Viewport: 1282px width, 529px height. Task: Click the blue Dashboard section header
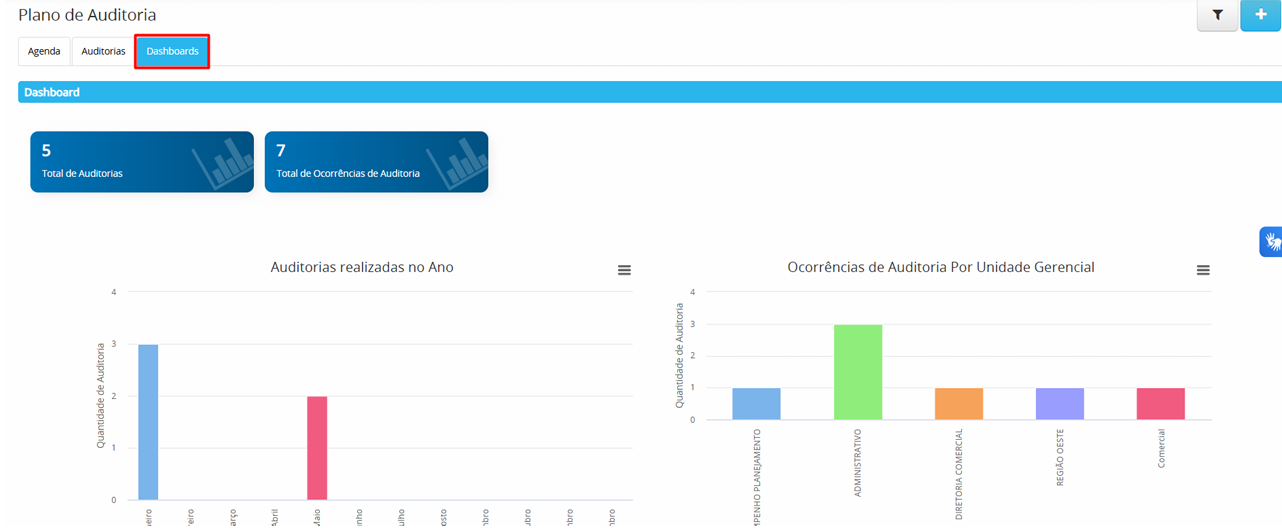tap(640, 92)
